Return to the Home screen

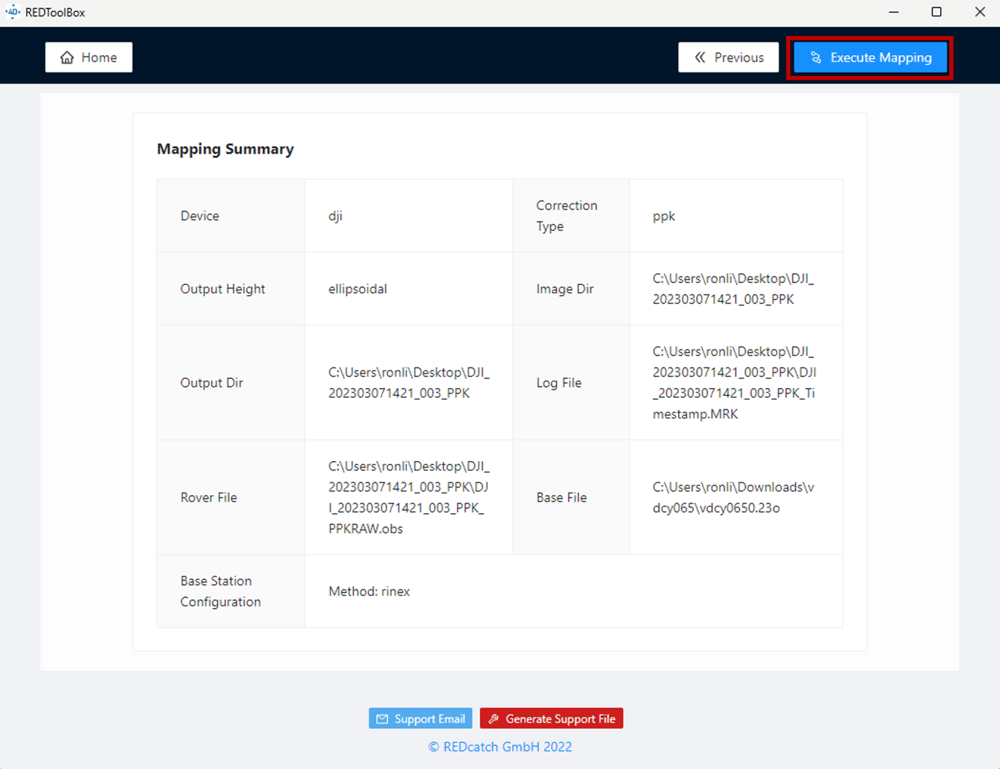pyautogui.click(x=88, y=57)
